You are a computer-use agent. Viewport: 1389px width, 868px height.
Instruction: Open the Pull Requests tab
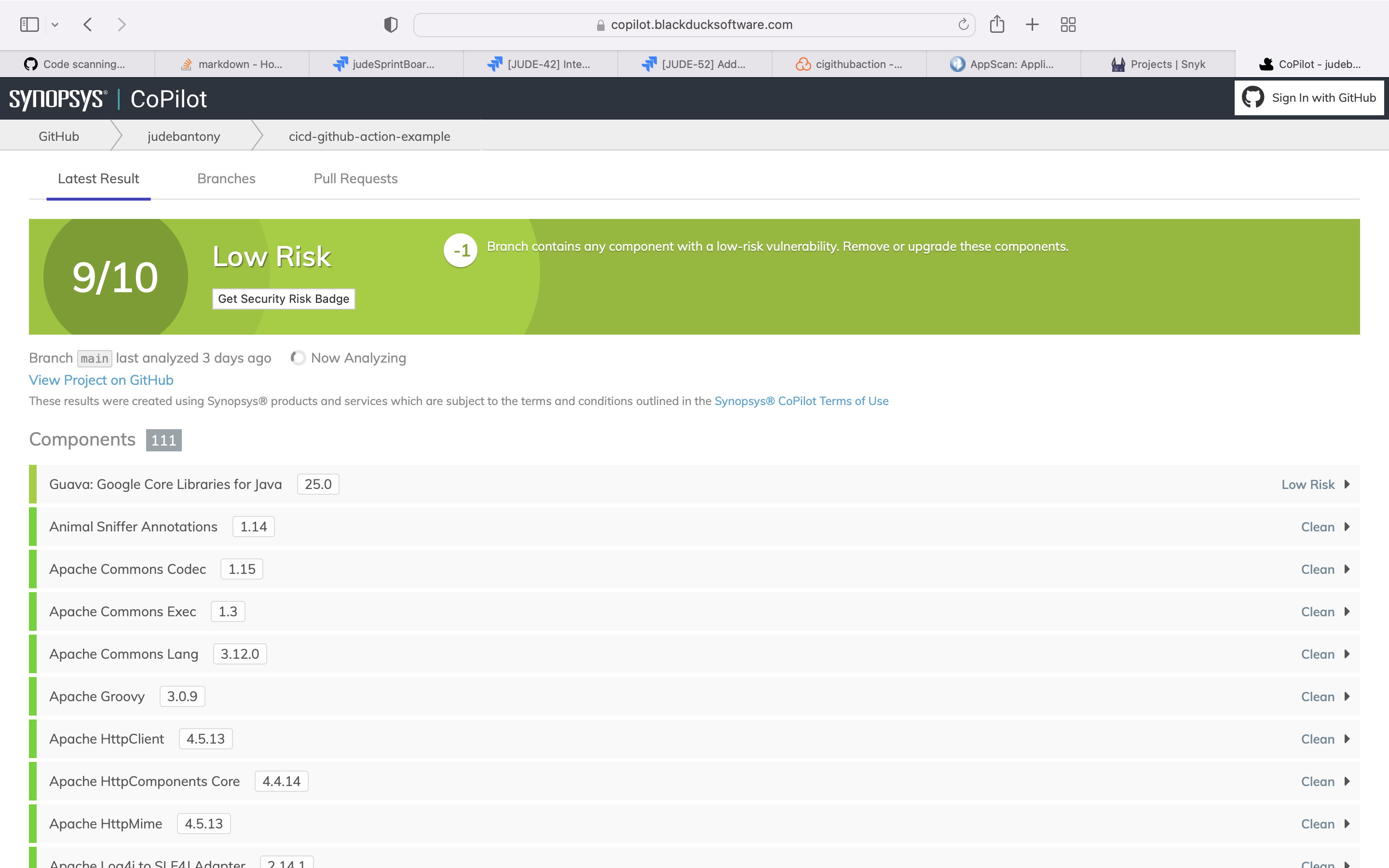[x=355, y=178]
